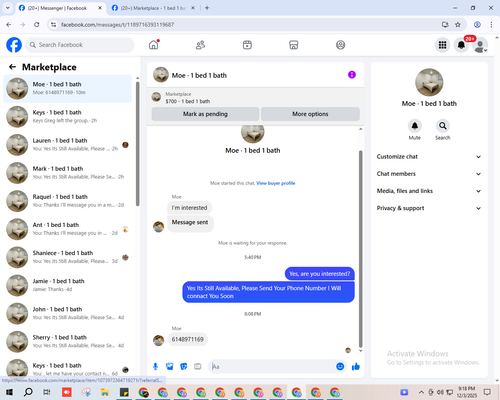This screenshot has width=500, height=400.
Task: Switch to the Marketplace - 1 bed browser tab
Action: [153, 8]
